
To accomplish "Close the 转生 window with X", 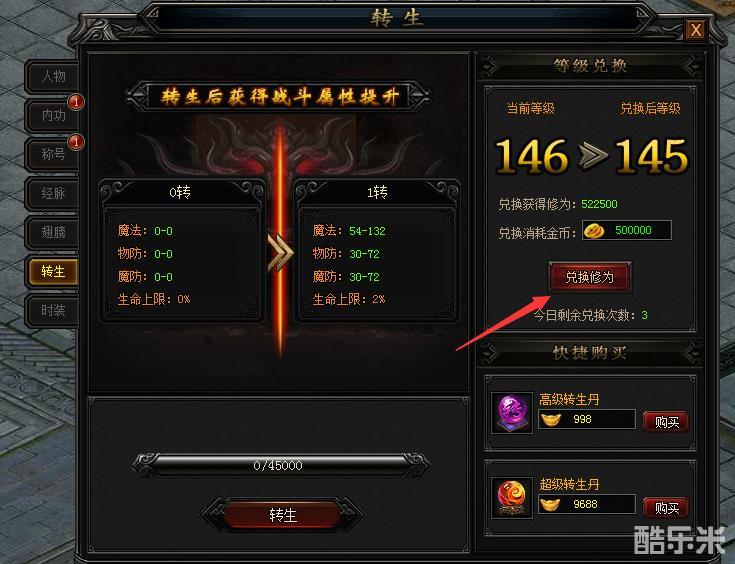I will 696,30.
